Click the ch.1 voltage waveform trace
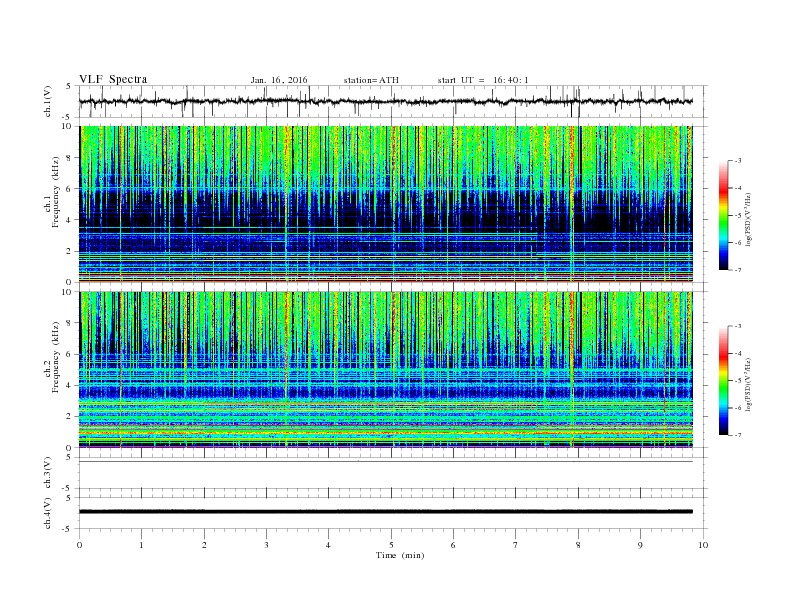 [x=385, y=101]
